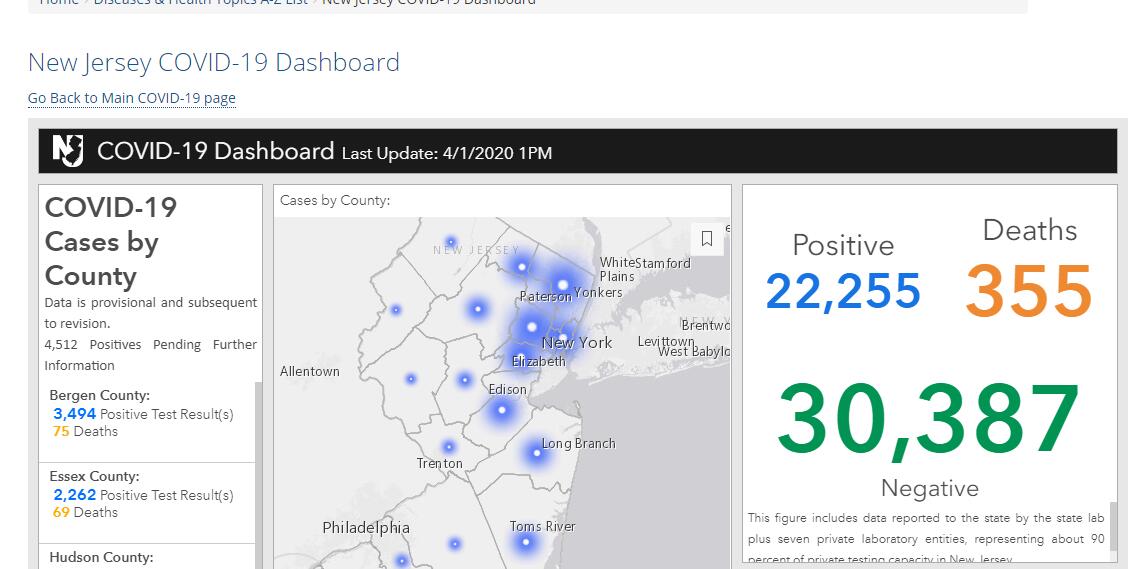Click the New York label on map
Viewport: 1128px width, 569px height.
click(577, 343)
